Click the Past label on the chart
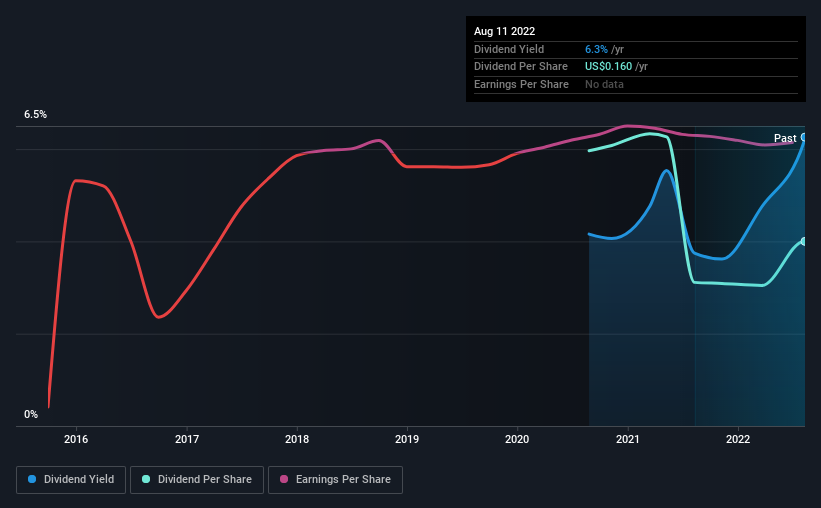 [x=785, y=138]
